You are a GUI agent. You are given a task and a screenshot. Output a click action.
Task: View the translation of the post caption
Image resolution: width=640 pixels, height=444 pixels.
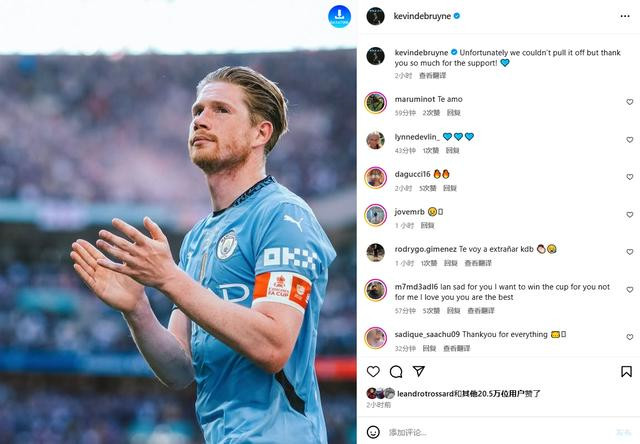433,75
